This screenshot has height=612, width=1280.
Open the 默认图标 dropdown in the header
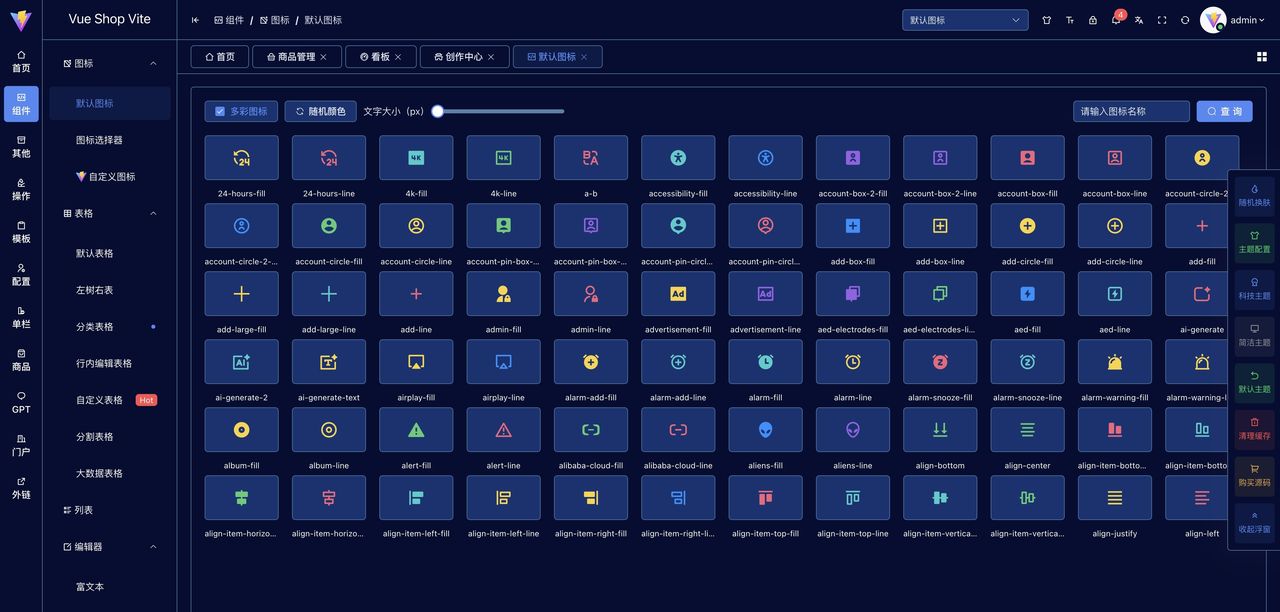pos(964,19)
